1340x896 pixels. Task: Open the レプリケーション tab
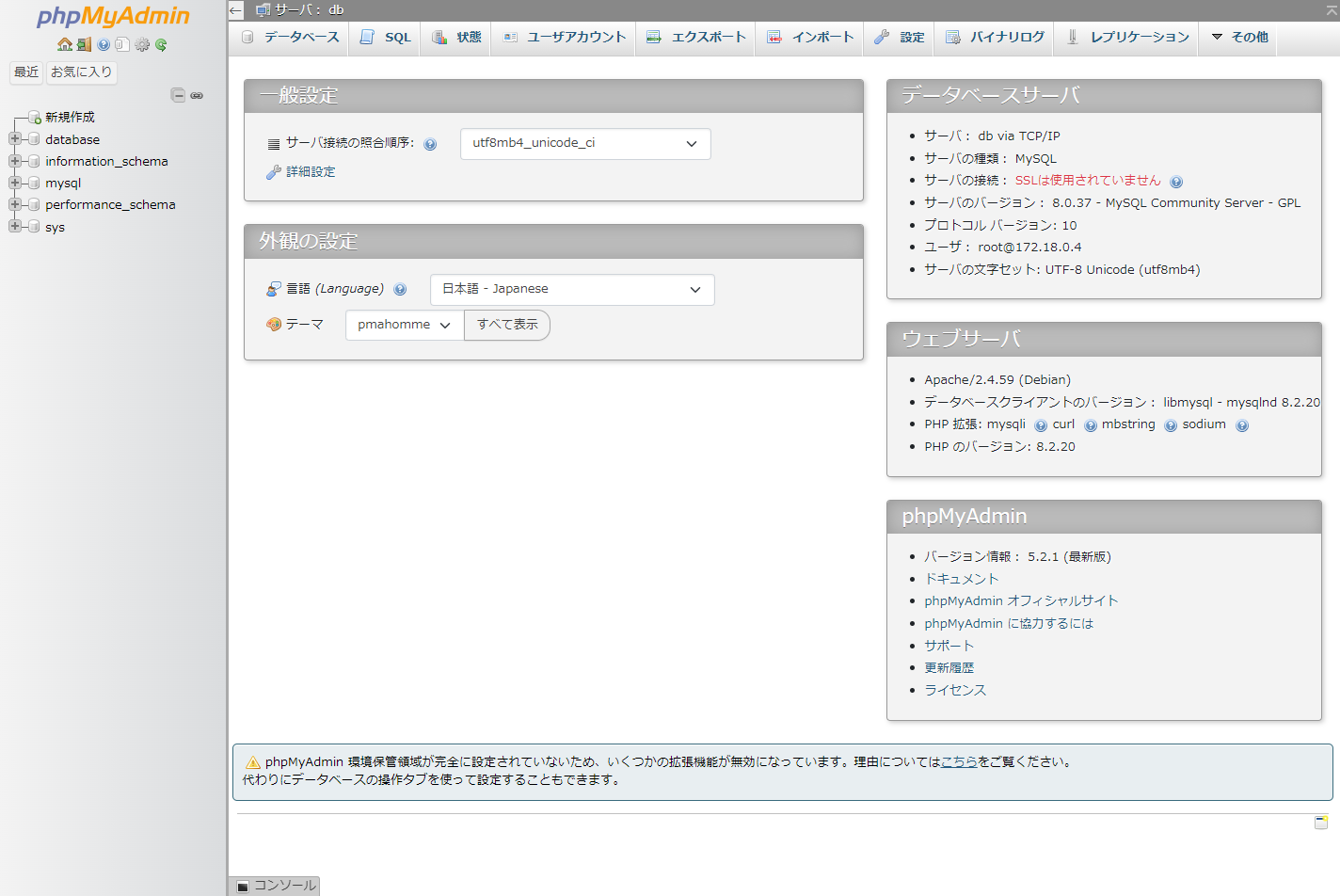(x=1127, y=38)
